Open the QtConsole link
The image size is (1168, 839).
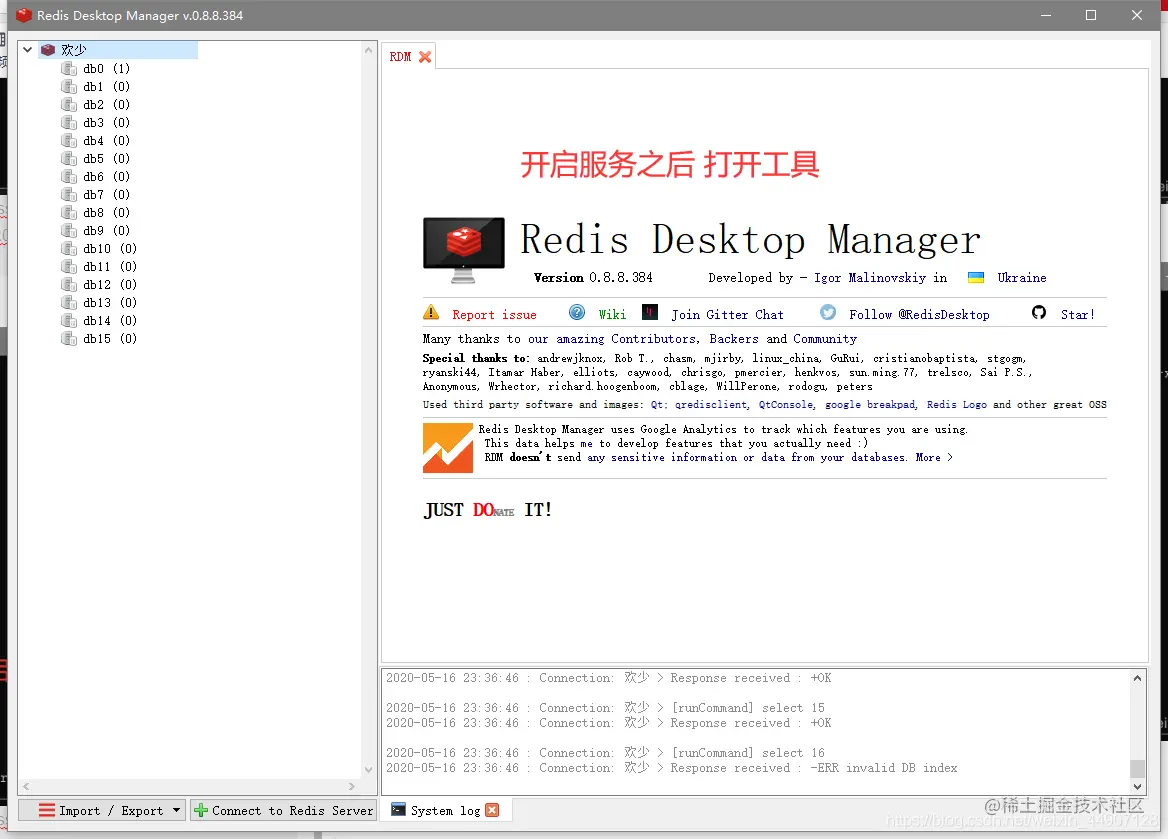tap(787, 405)
